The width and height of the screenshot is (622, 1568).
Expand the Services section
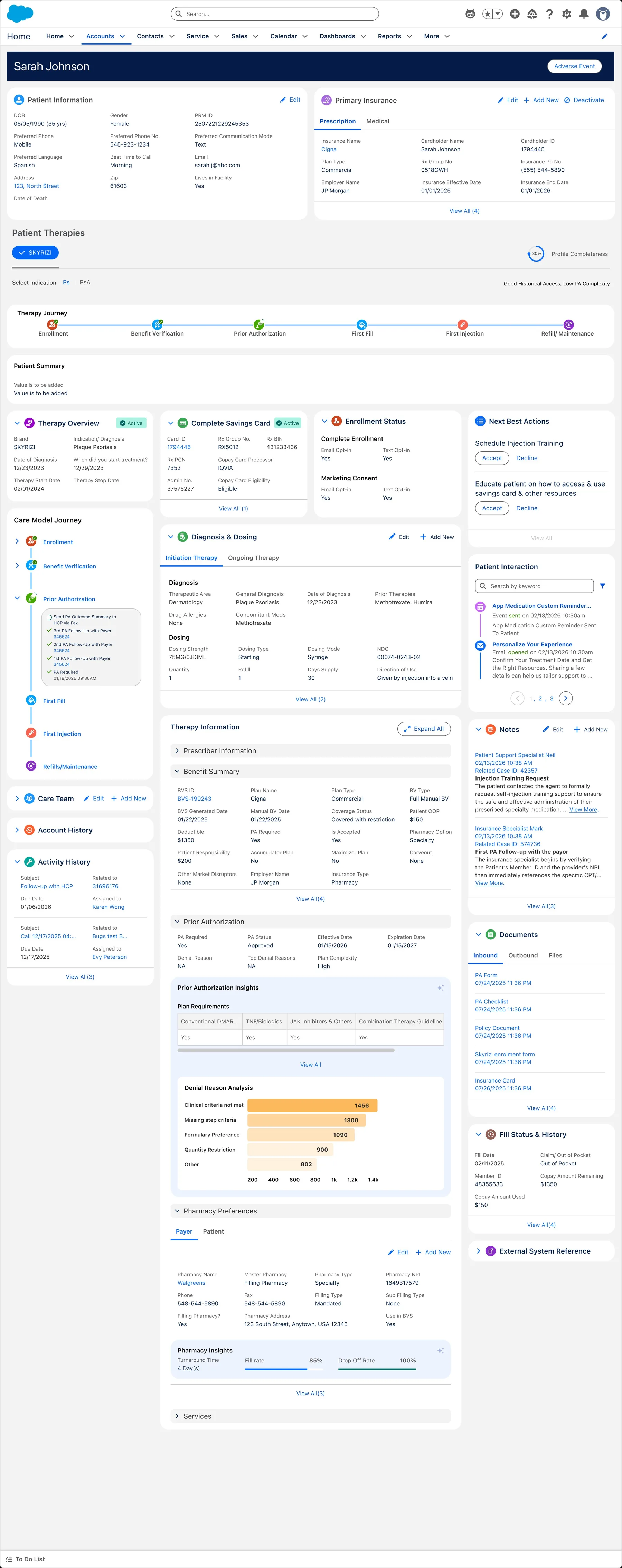pos(177,1416)
